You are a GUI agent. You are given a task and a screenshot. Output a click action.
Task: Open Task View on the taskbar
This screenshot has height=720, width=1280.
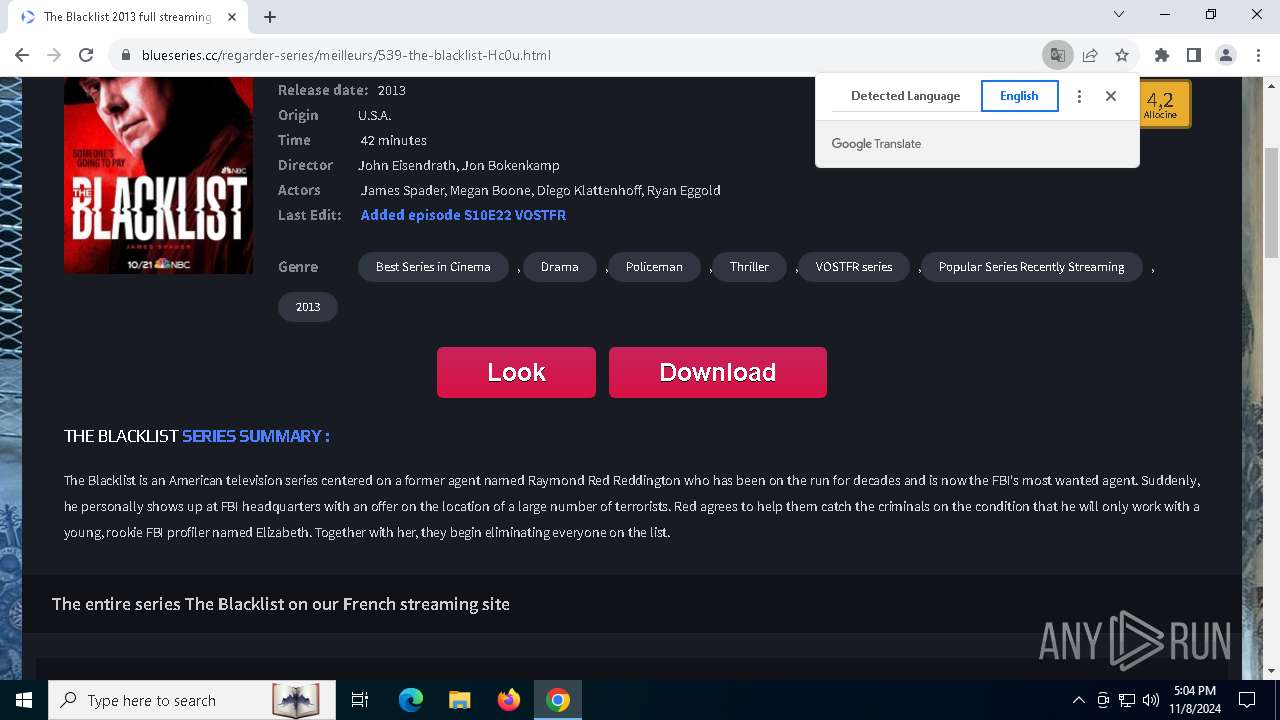pos(360,700)
